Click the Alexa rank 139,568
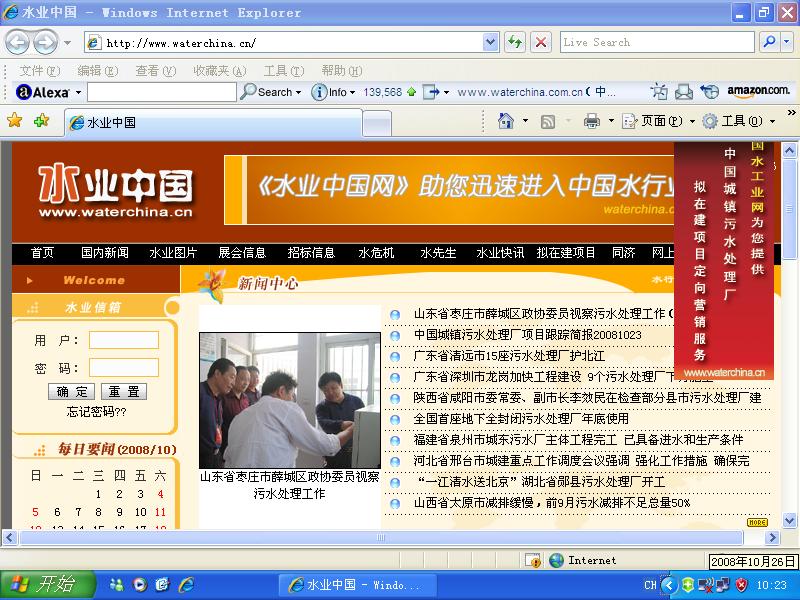The height and width of the screenshot is (600, 800). pos(383,92)
